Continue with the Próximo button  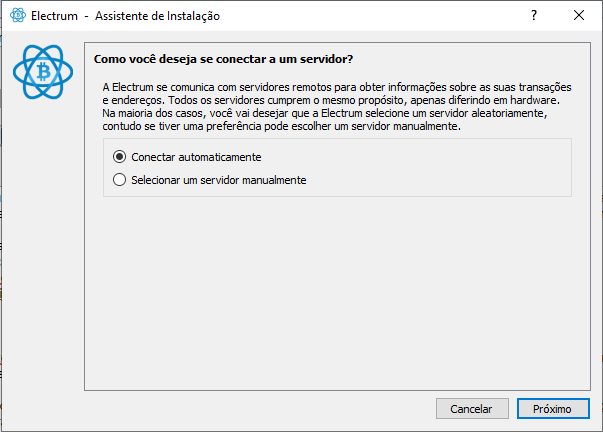pyautogui.click(x=553, y=409)
